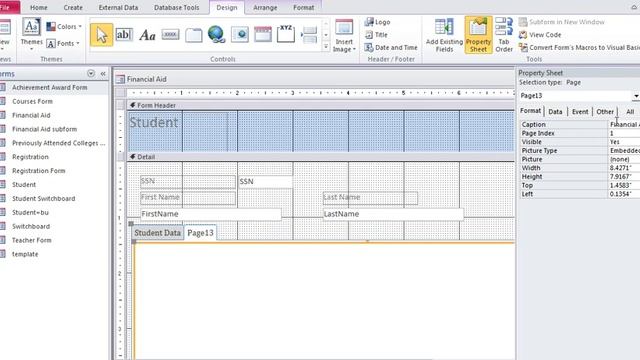
Task: Select template form entry
Action: pyautogui.click(x=25, y=254)
